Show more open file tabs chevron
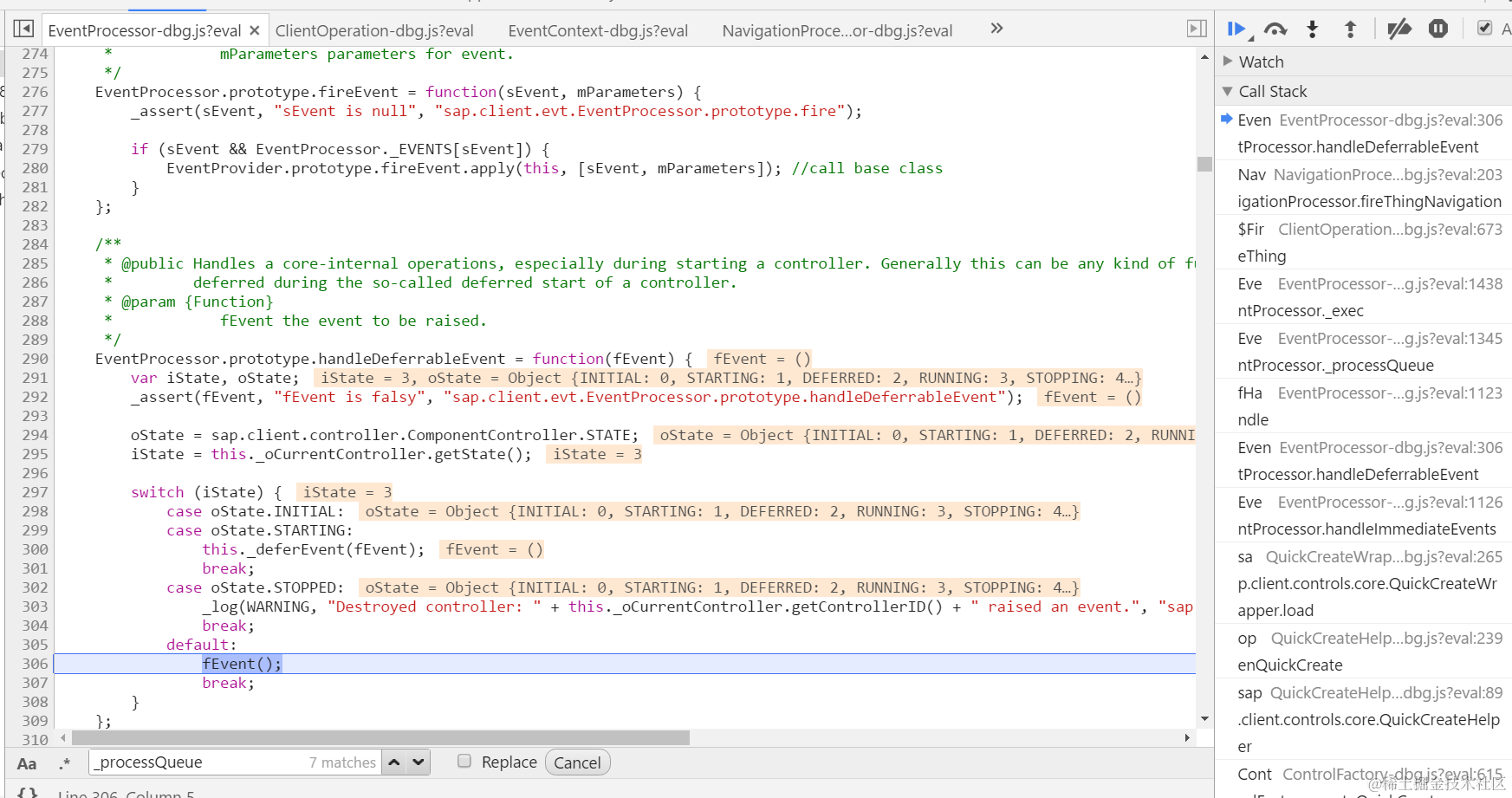 pyautogui.click(x=996, y=29)
